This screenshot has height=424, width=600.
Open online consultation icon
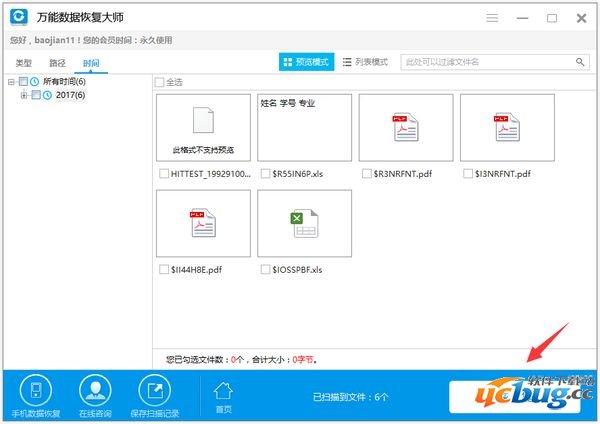(95, 391)
